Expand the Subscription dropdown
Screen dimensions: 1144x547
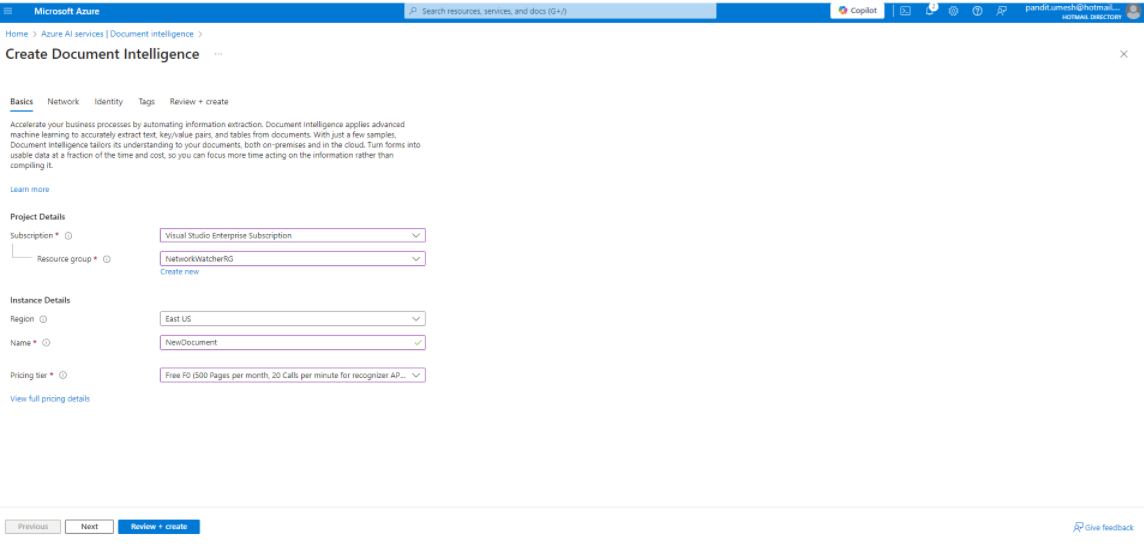point(293,236)
